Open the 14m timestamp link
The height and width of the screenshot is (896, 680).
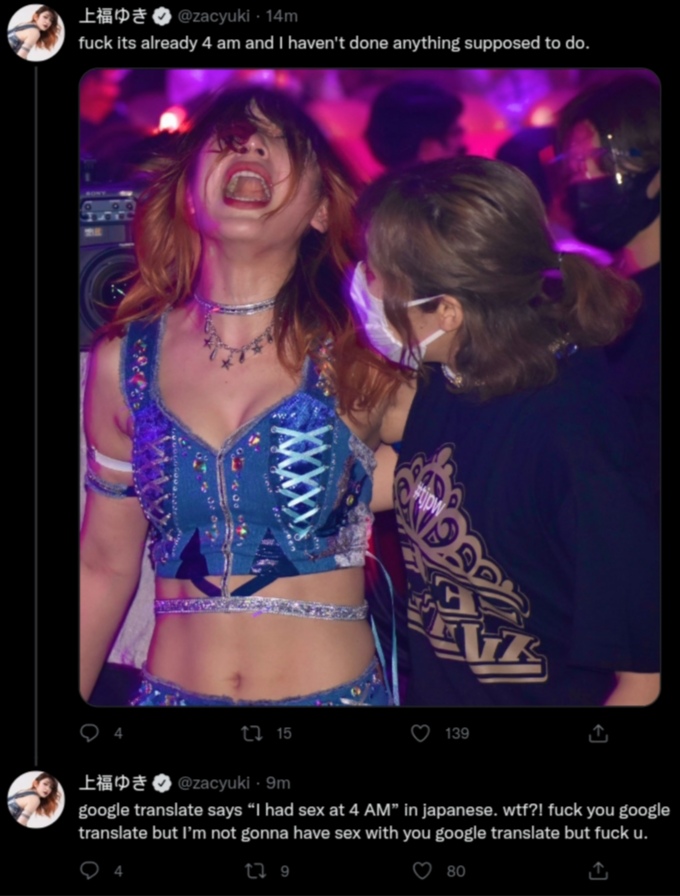282,17
